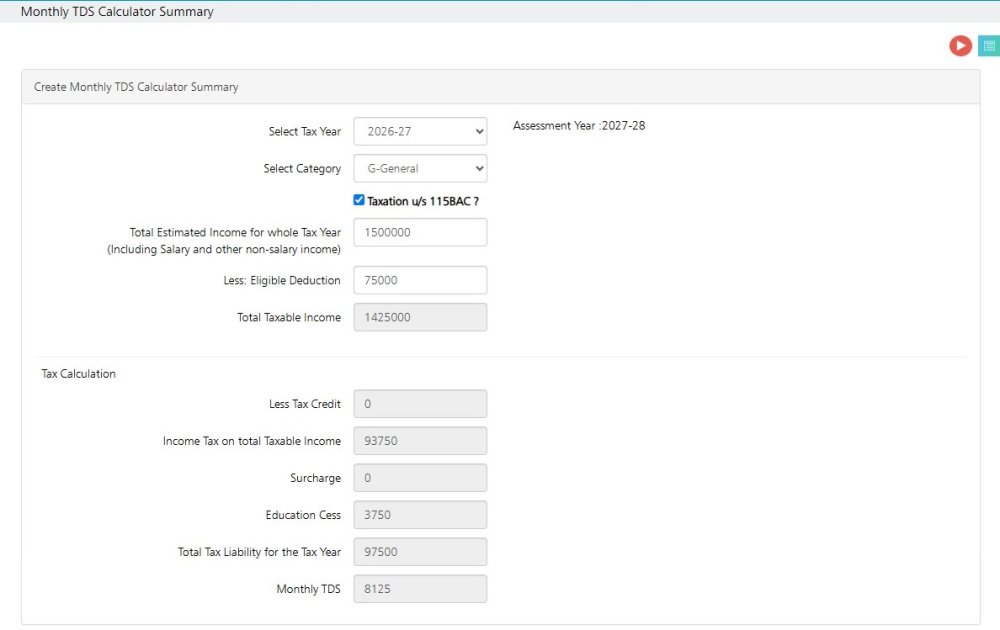Open the Select Category dropdown
This screenshot has height=630, width=1000.
(x=420, y=168)
